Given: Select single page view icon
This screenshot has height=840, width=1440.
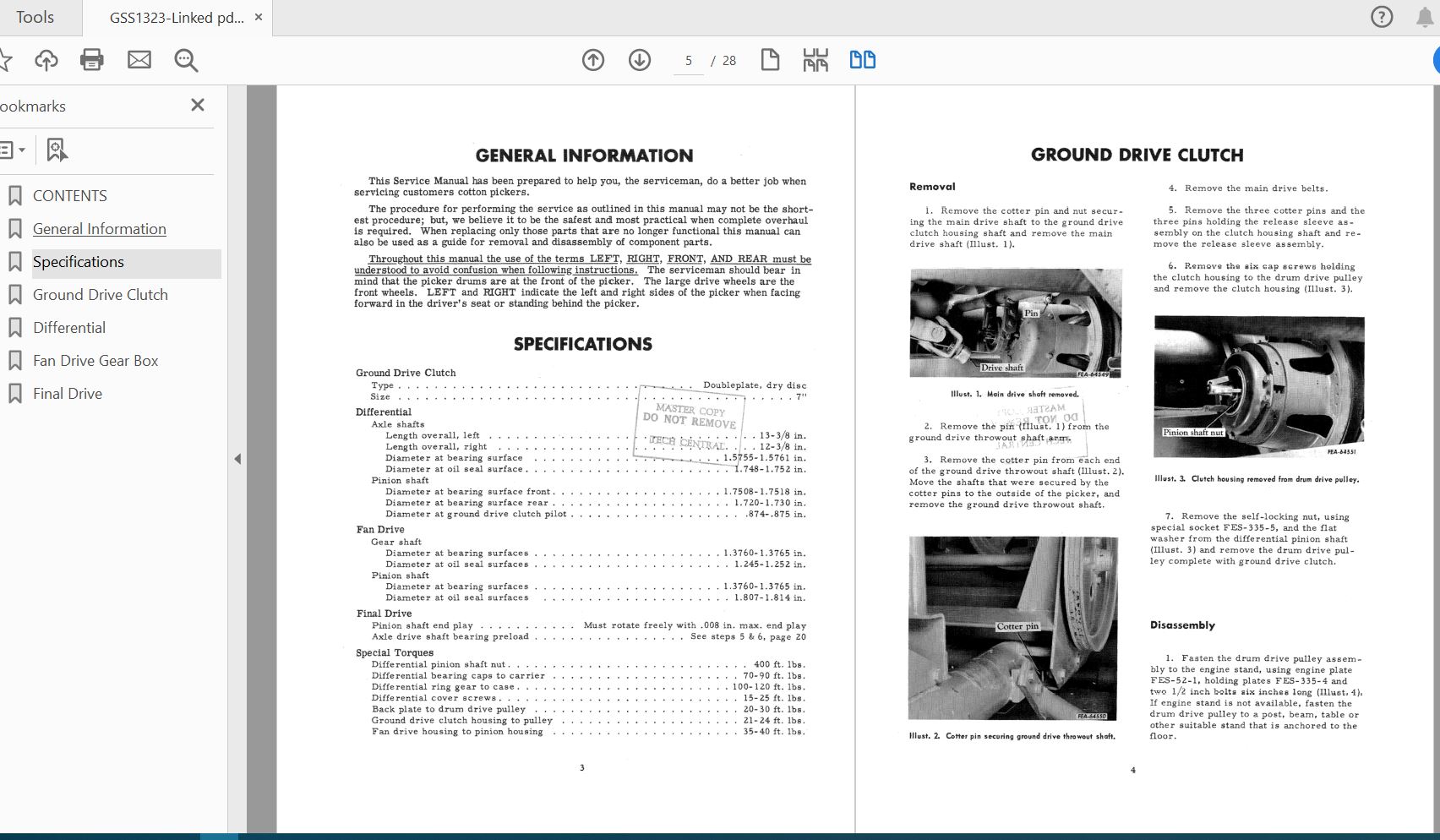Looking at the screenshot, I should point(770,60).
